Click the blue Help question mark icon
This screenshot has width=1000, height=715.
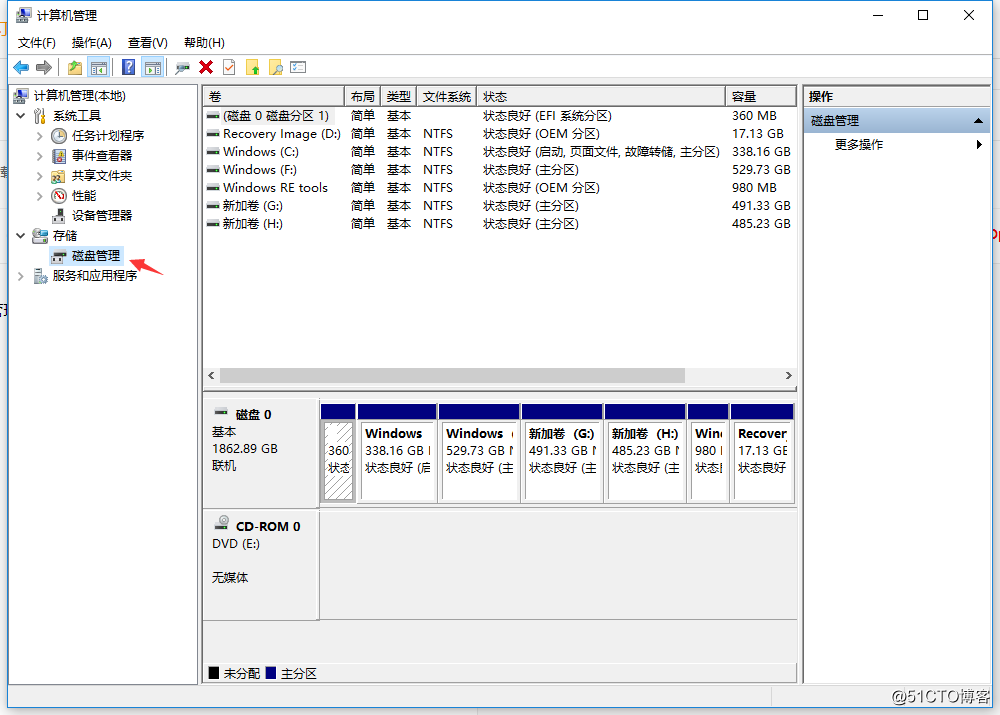point(128,67)
